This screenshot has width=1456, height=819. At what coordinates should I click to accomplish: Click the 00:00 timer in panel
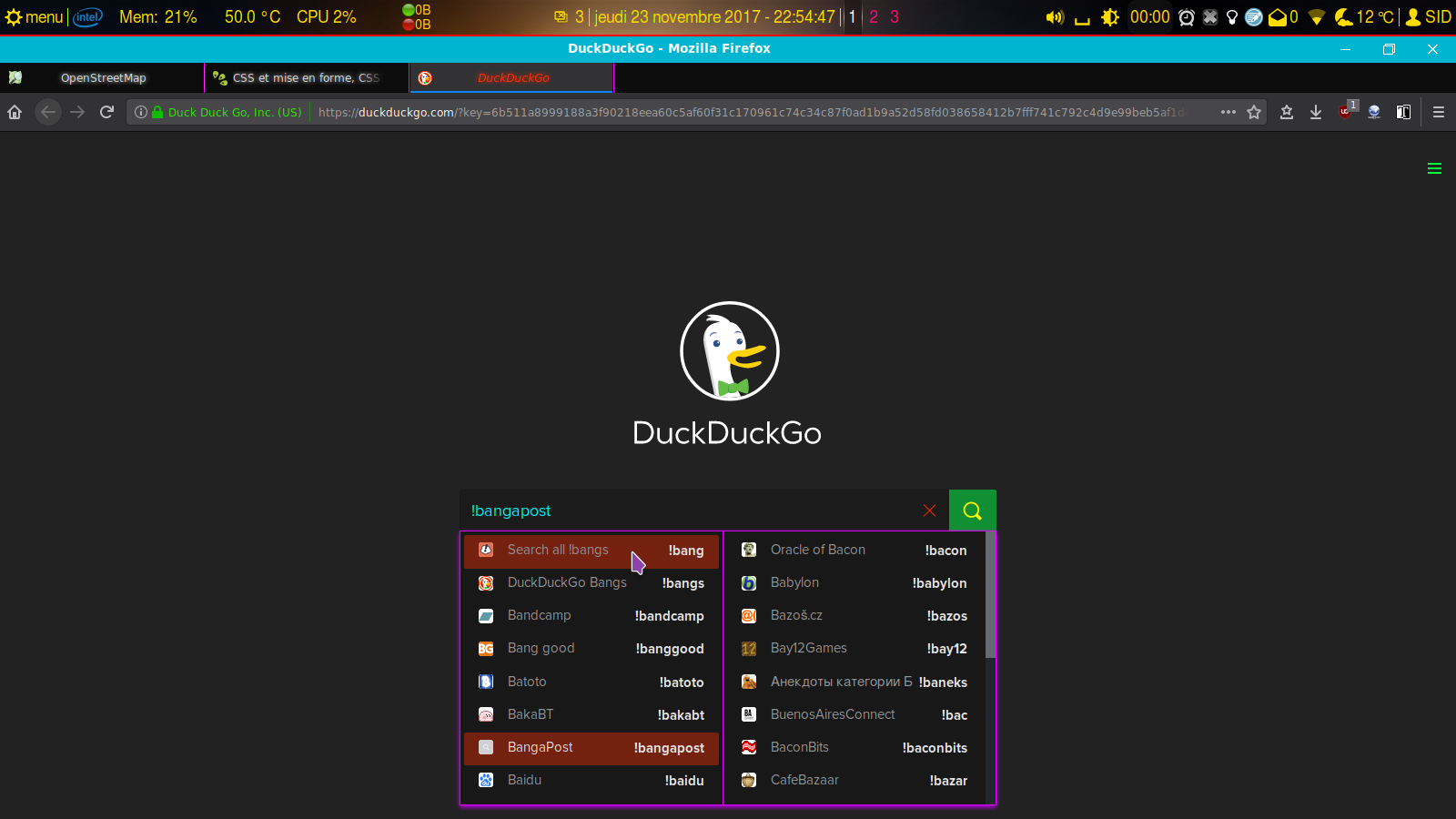coord(1150,16)
